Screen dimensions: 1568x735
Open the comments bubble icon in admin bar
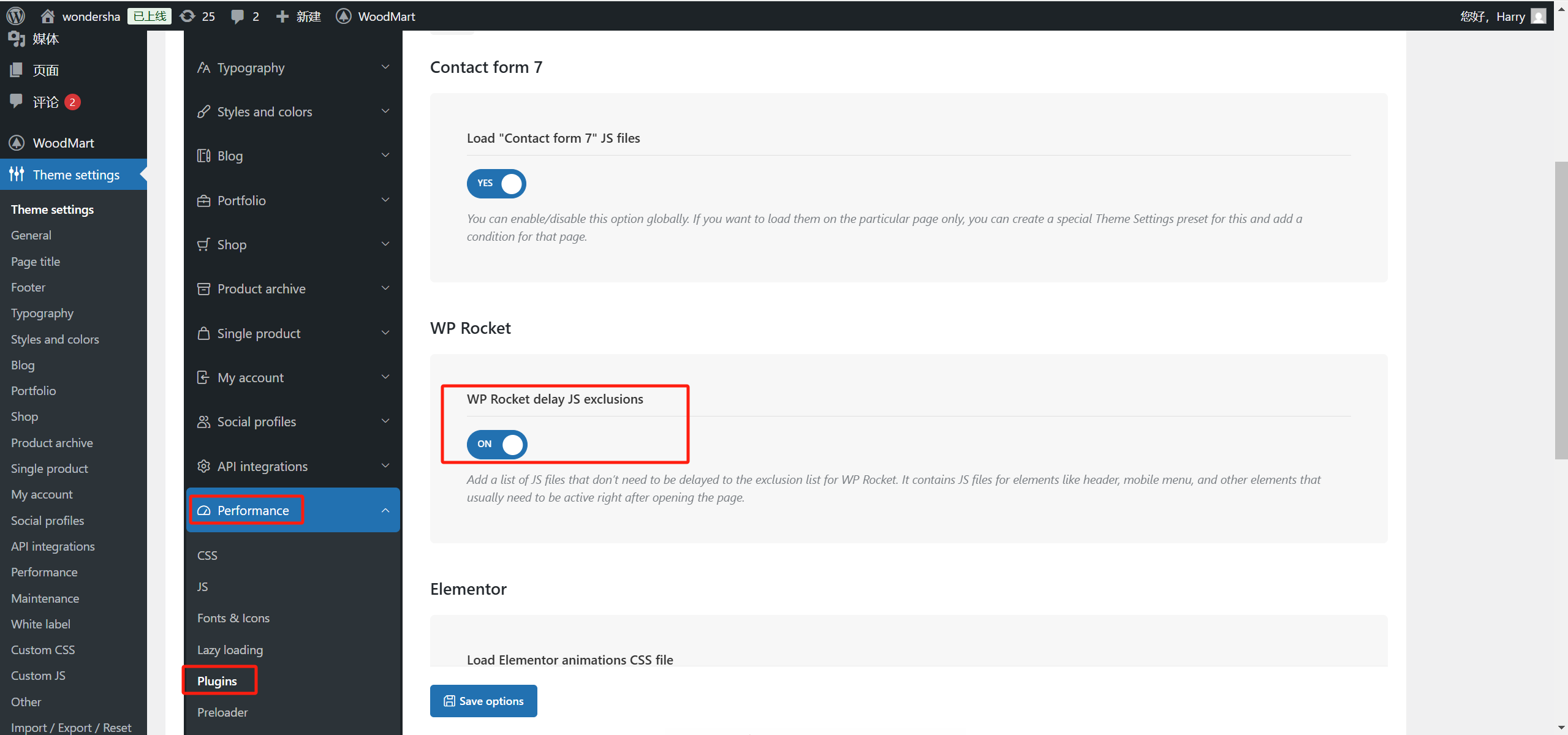click(x=237, y=16)
